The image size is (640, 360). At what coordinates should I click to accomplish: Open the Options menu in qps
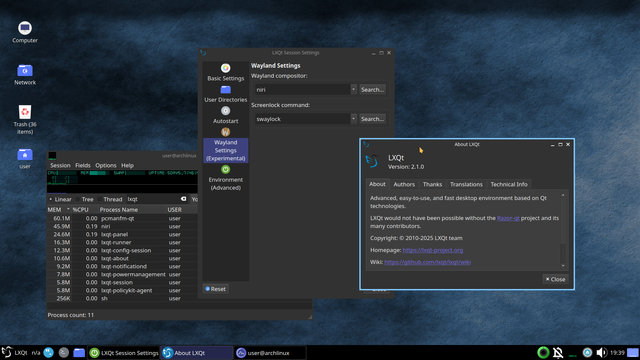point(106,165)
